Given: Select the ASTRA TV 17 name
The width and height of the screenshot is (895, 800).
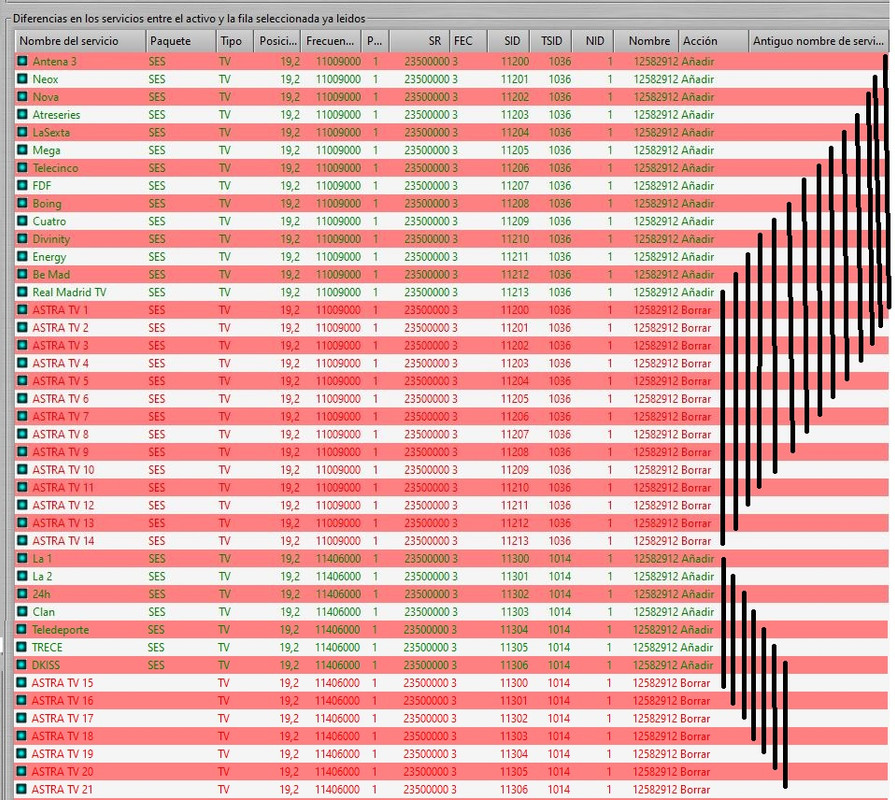Looking at the screenshot, I should click(62, 718).
